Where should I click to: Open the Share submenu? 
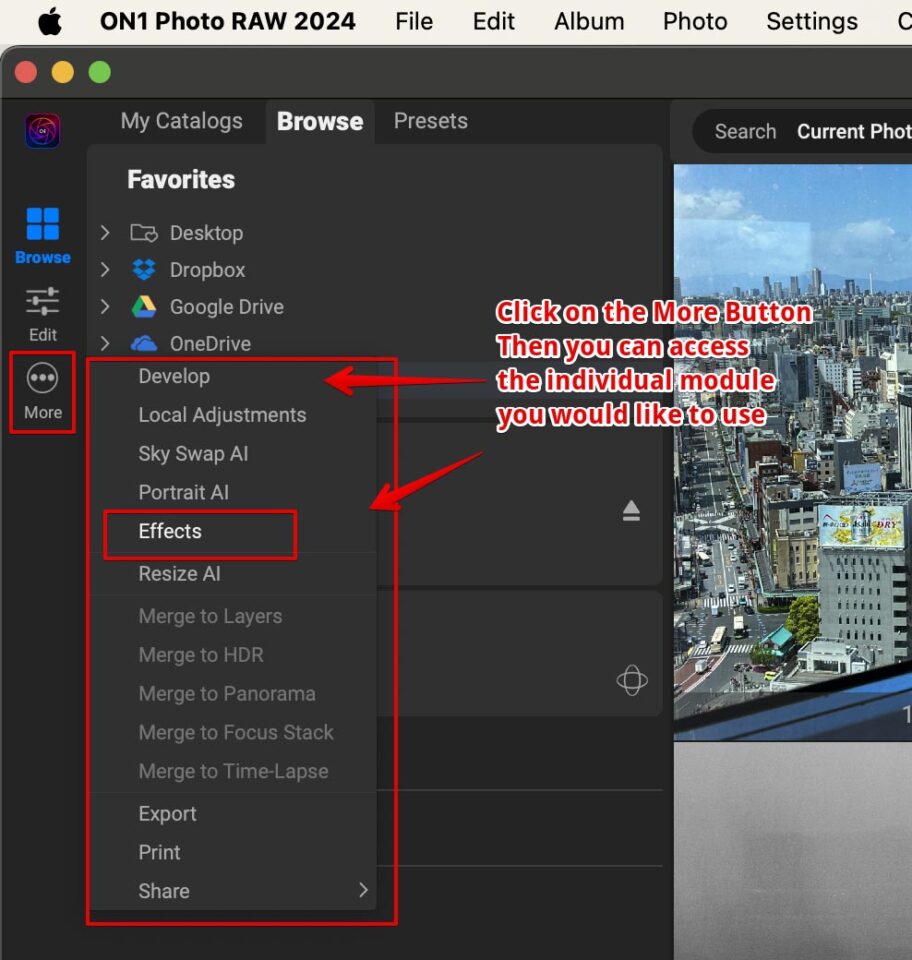[x=163, y=890]
